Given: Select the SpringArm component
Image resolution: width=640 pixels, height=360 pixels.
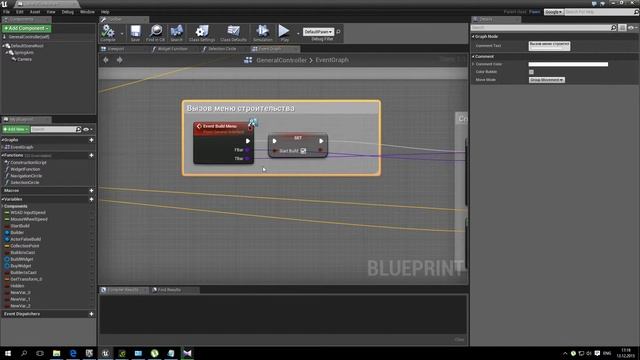Looking at the screenshot, I should (24, 53).
